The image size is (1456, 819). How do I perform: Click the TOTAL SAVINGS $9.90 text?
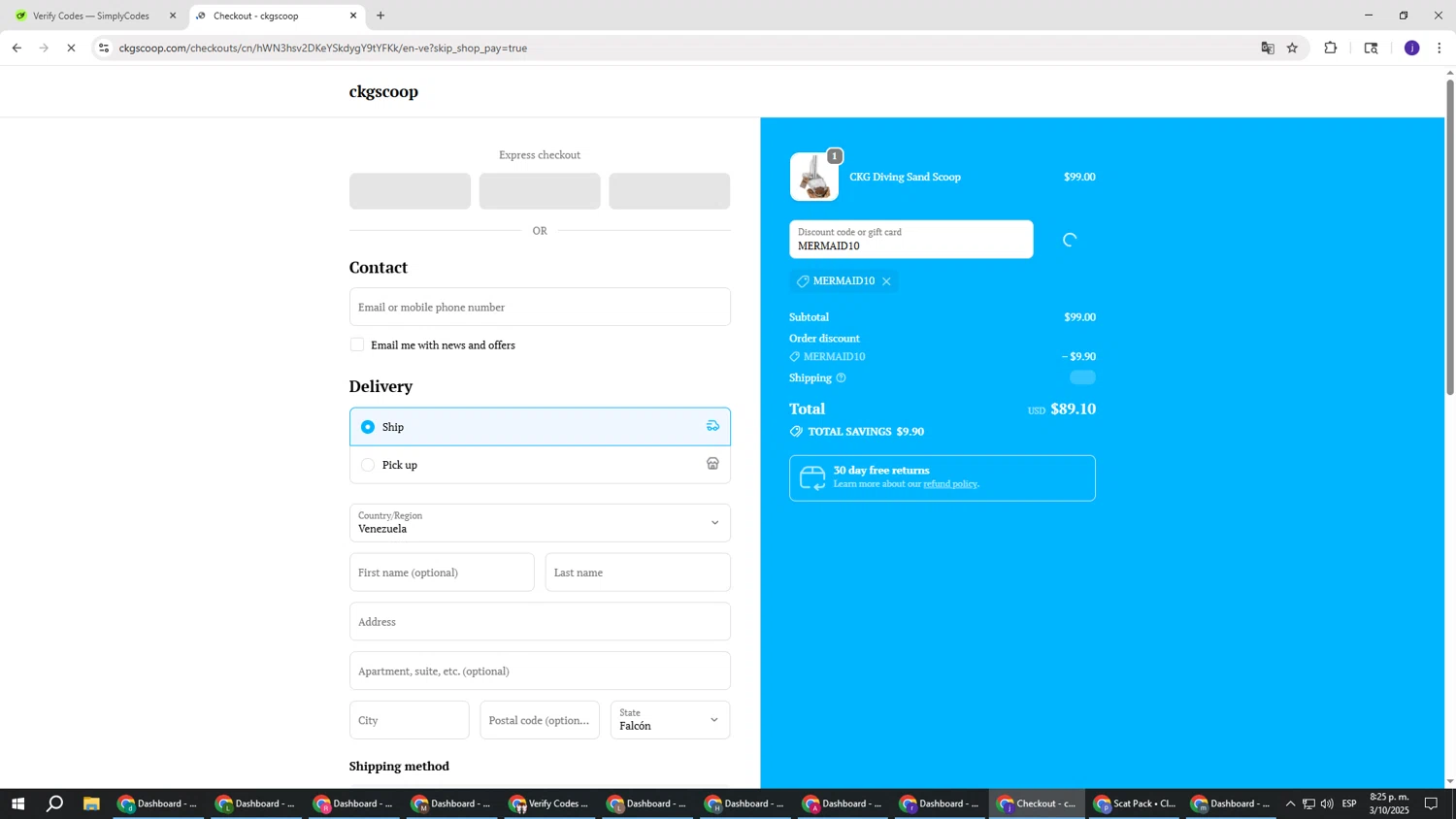tap(866, 432)
